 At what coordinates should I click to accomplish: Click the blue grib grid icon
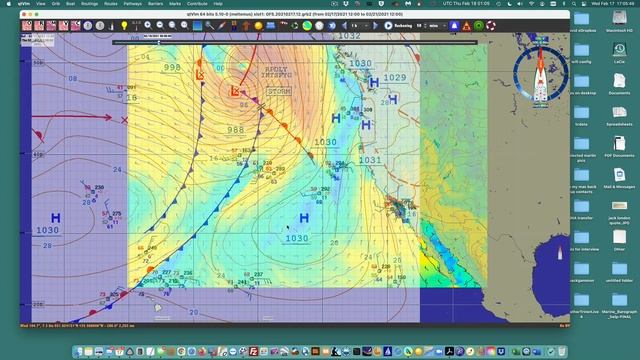(271, 26)
